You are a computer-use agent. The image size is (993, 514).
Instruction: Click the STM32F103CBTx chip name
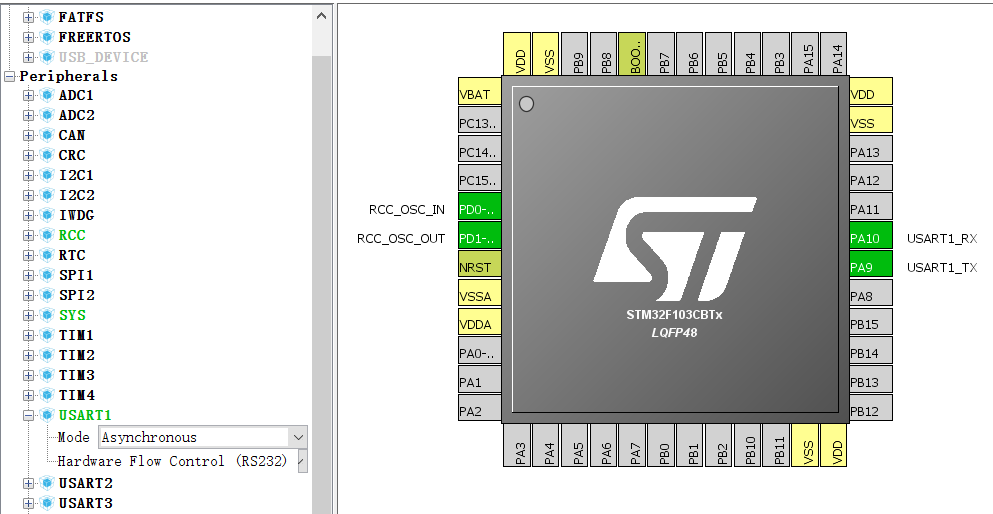coord(674,315)
